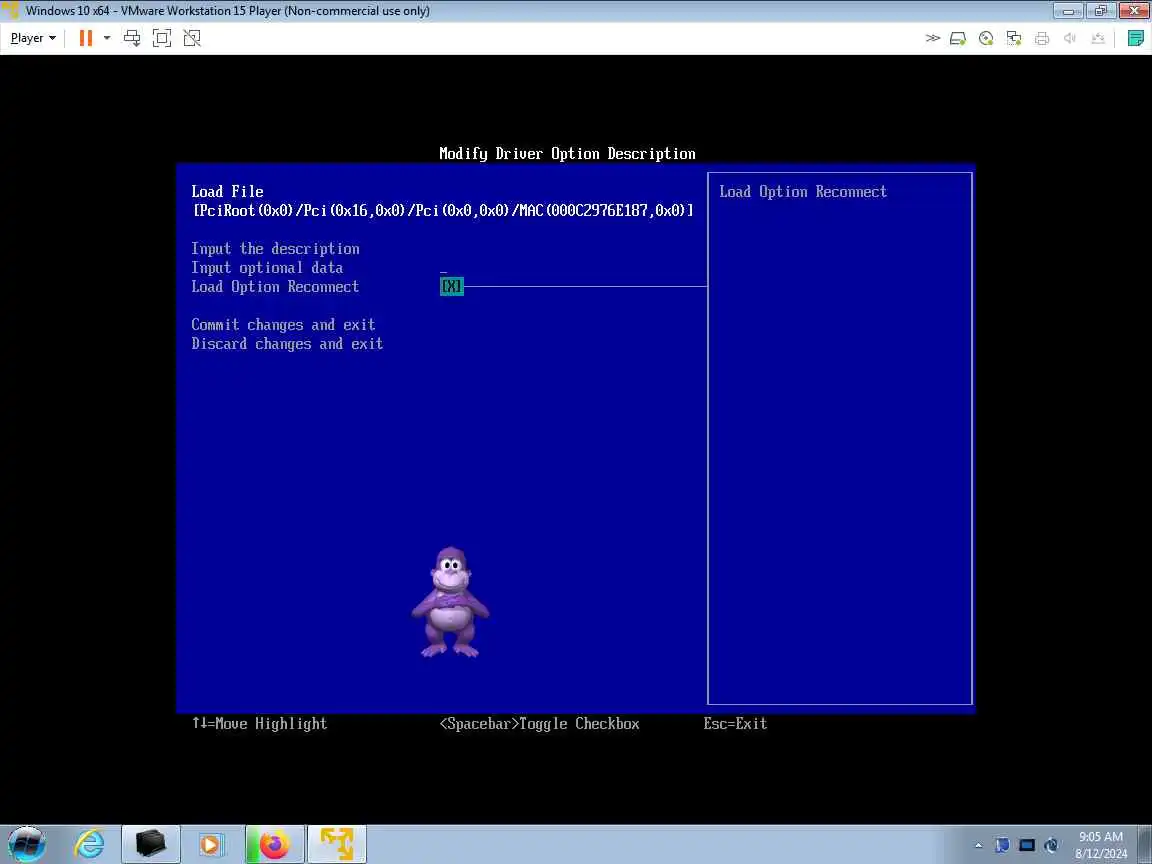Screen dimensions: 1152x864
Task: Click the Move Highlight hint text
Action: (259, 724)
